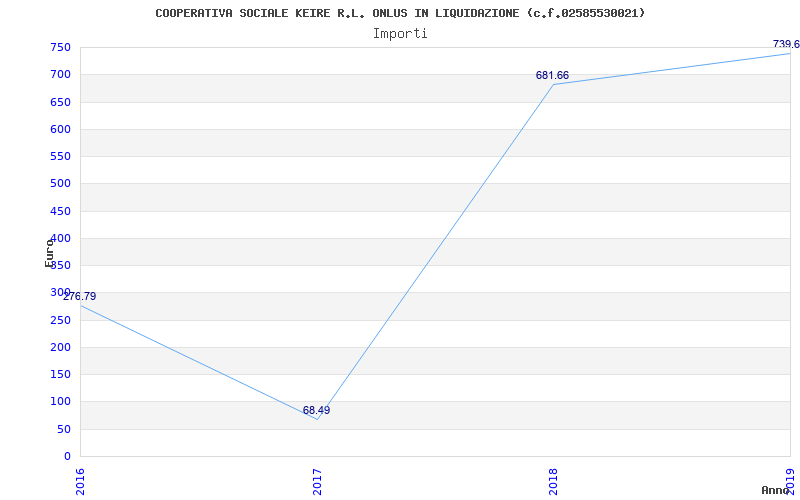
Task: Click the 'Importi' subtitle
Action: point(400,33)
